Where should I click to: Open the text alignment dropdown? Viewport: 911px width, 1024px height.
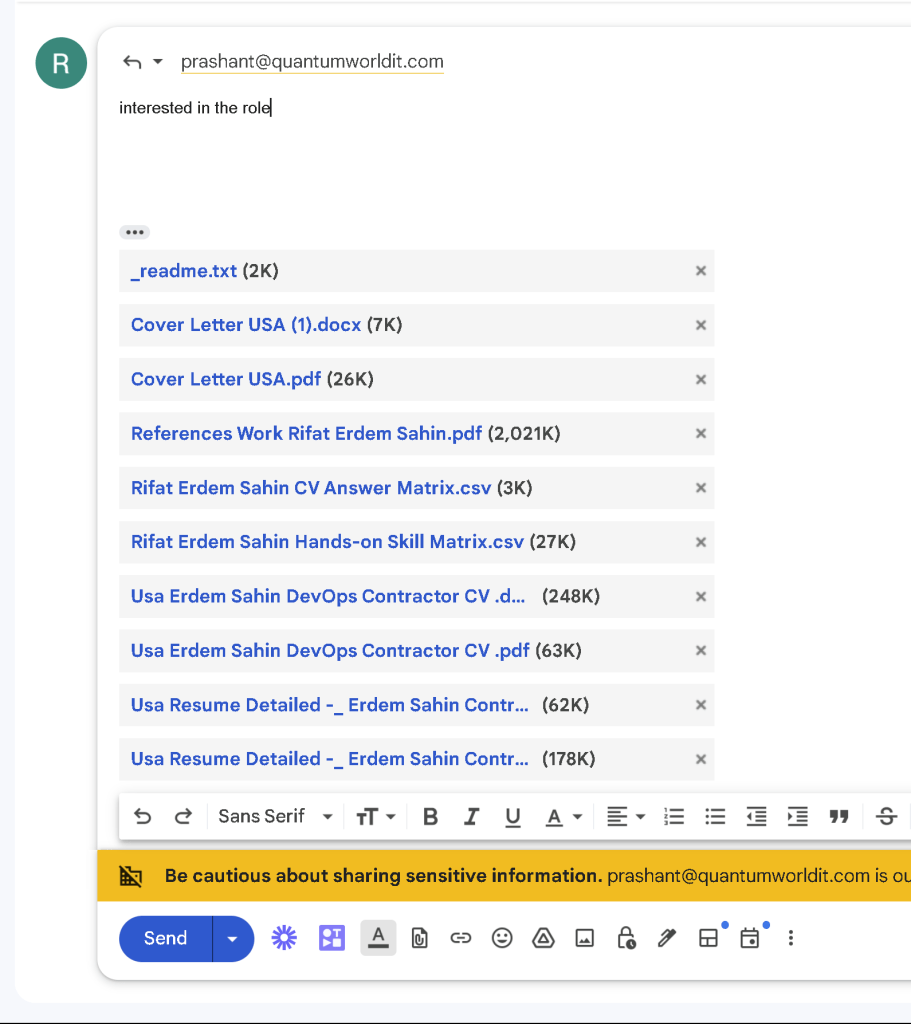click(626, 816)
